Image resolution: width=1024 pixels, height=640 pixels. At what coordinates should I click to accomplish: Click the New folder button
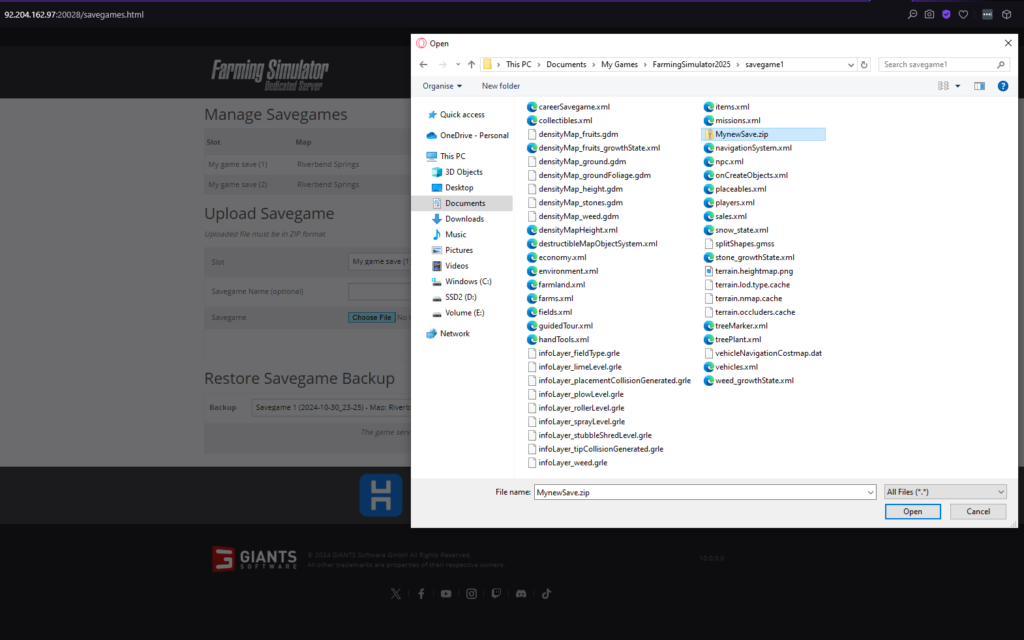point(500,86)
